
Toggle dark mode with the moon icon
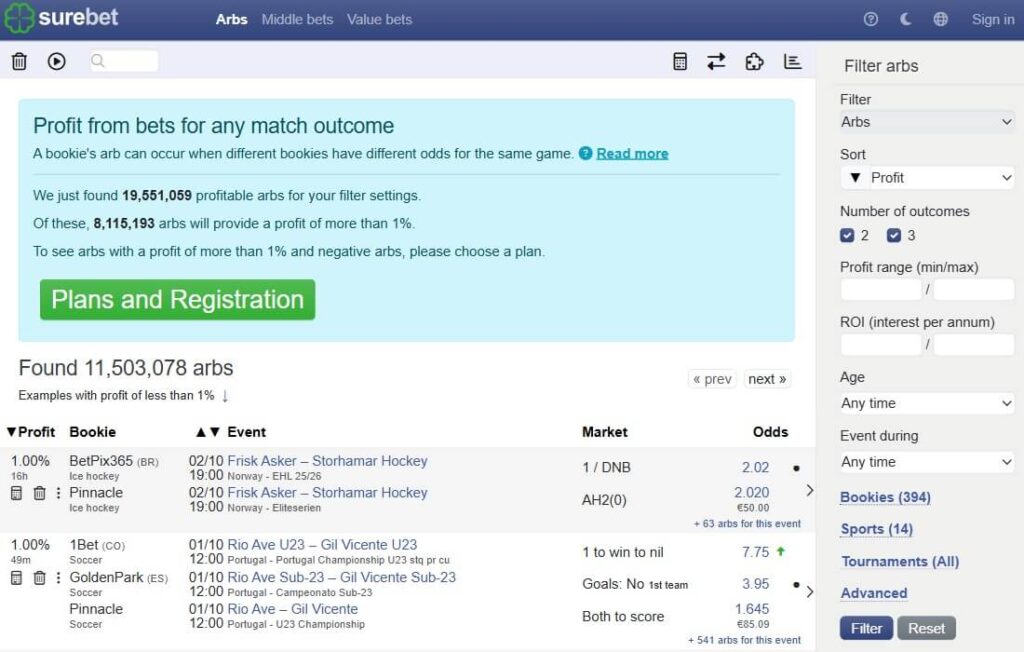click(906, 19)
